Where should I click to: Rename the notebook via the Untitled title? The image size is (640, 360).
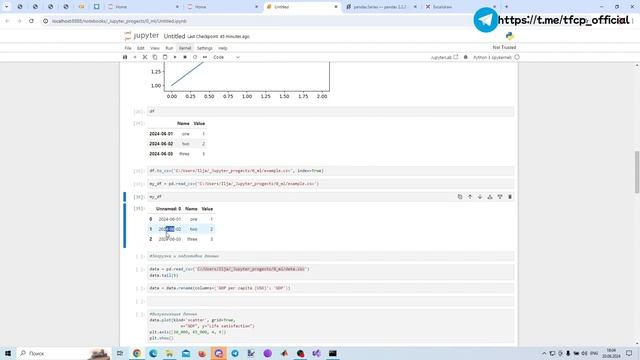[174, 36]
